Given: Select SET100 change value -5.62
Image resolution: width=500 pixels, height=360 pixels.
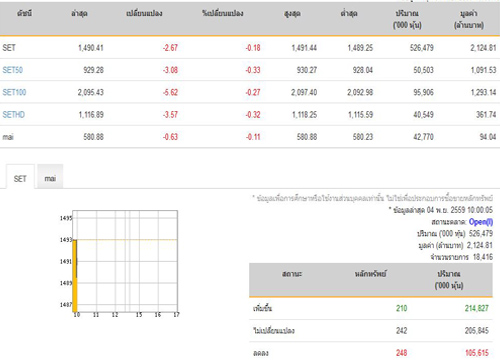Looking at the screenshot, I should [x=170, y=92].
